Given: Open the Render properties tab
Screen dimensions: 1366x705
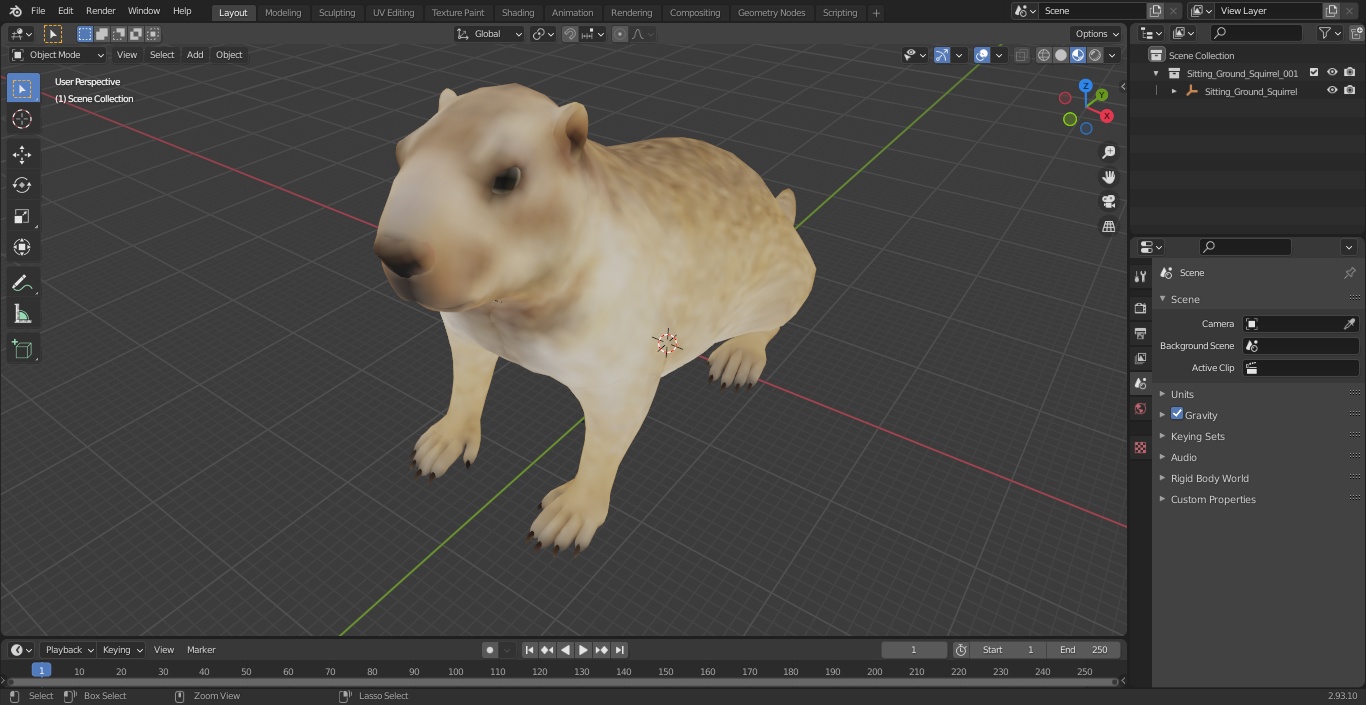Looking at the screenshot, I should click(x=1140, y=308).
